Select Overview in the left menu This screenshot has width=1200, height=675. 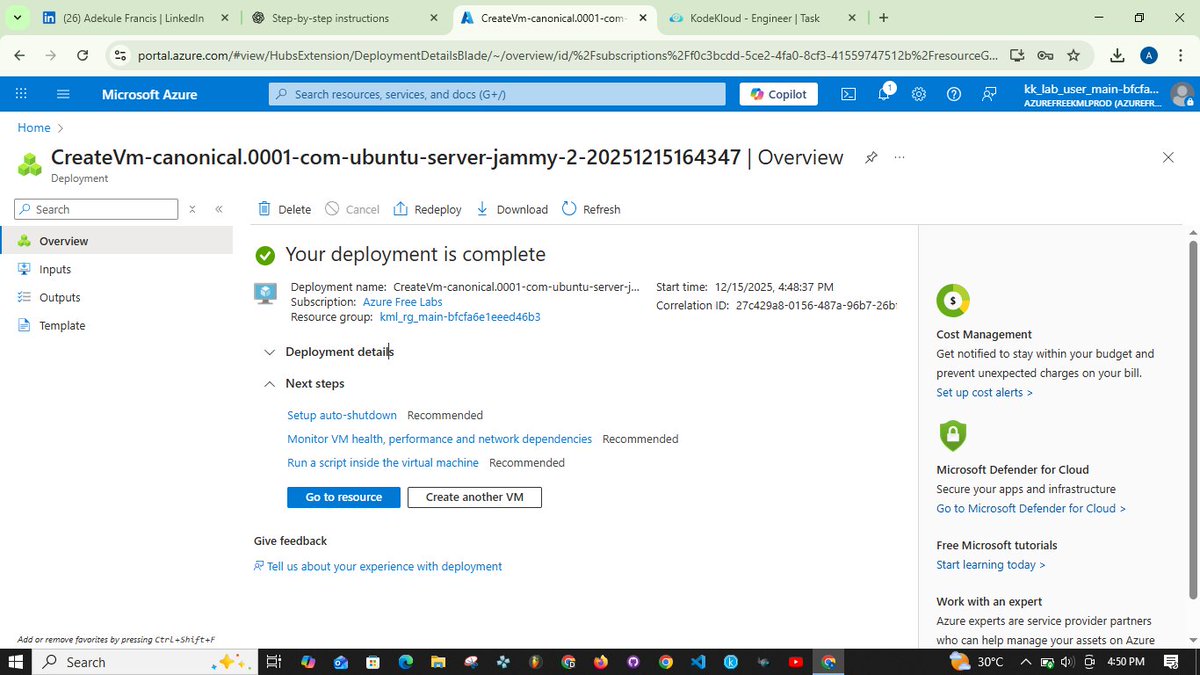pos(116,241)
